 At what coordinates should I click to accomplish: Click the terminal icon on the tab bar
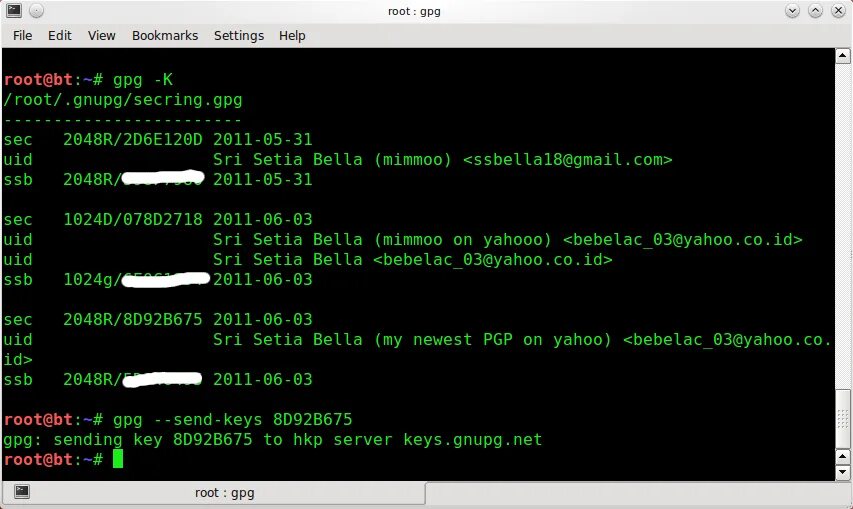tap(22, 492)
